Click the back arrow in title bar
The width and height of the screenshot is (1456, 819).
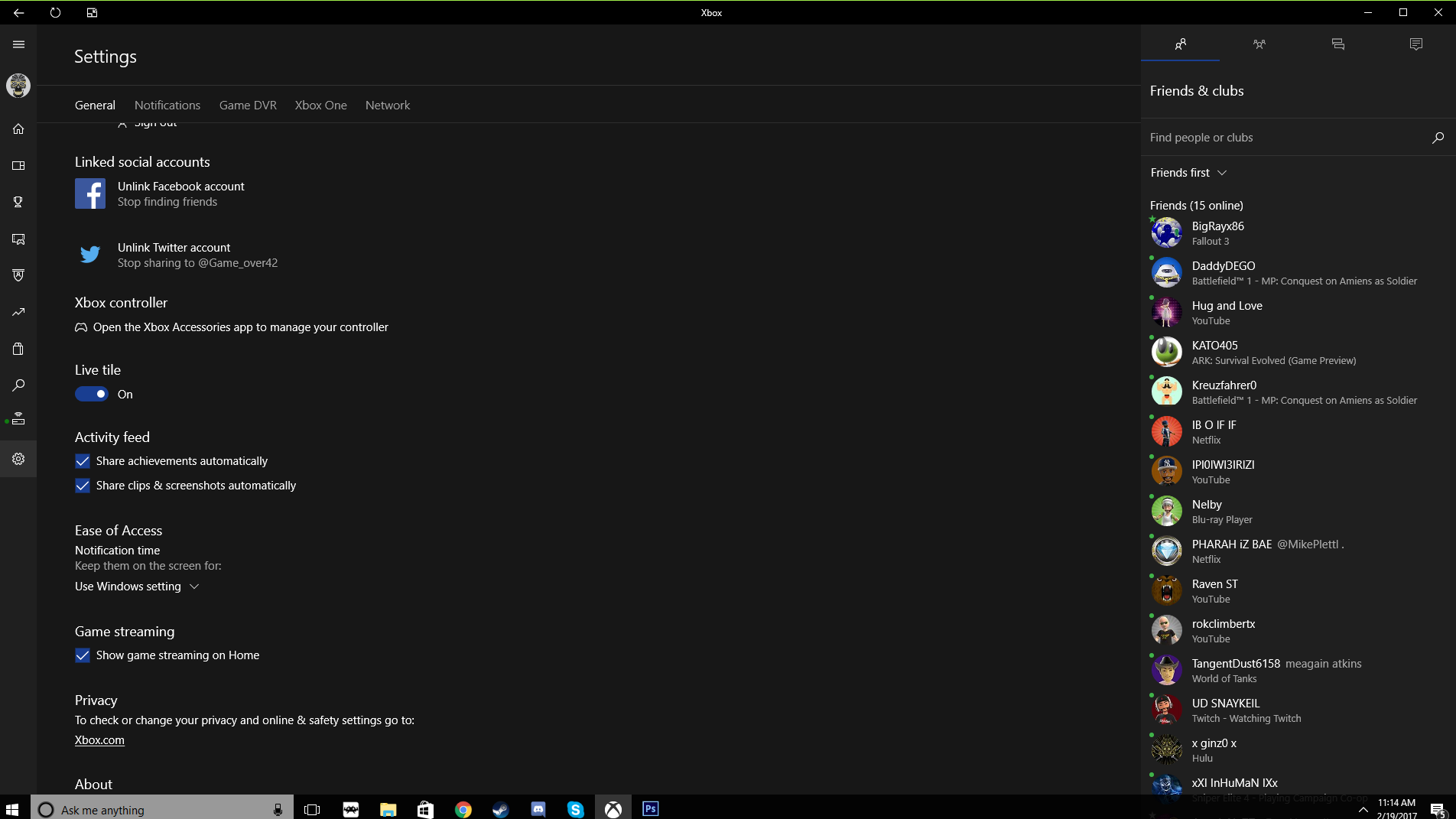(x=18, y=12)
